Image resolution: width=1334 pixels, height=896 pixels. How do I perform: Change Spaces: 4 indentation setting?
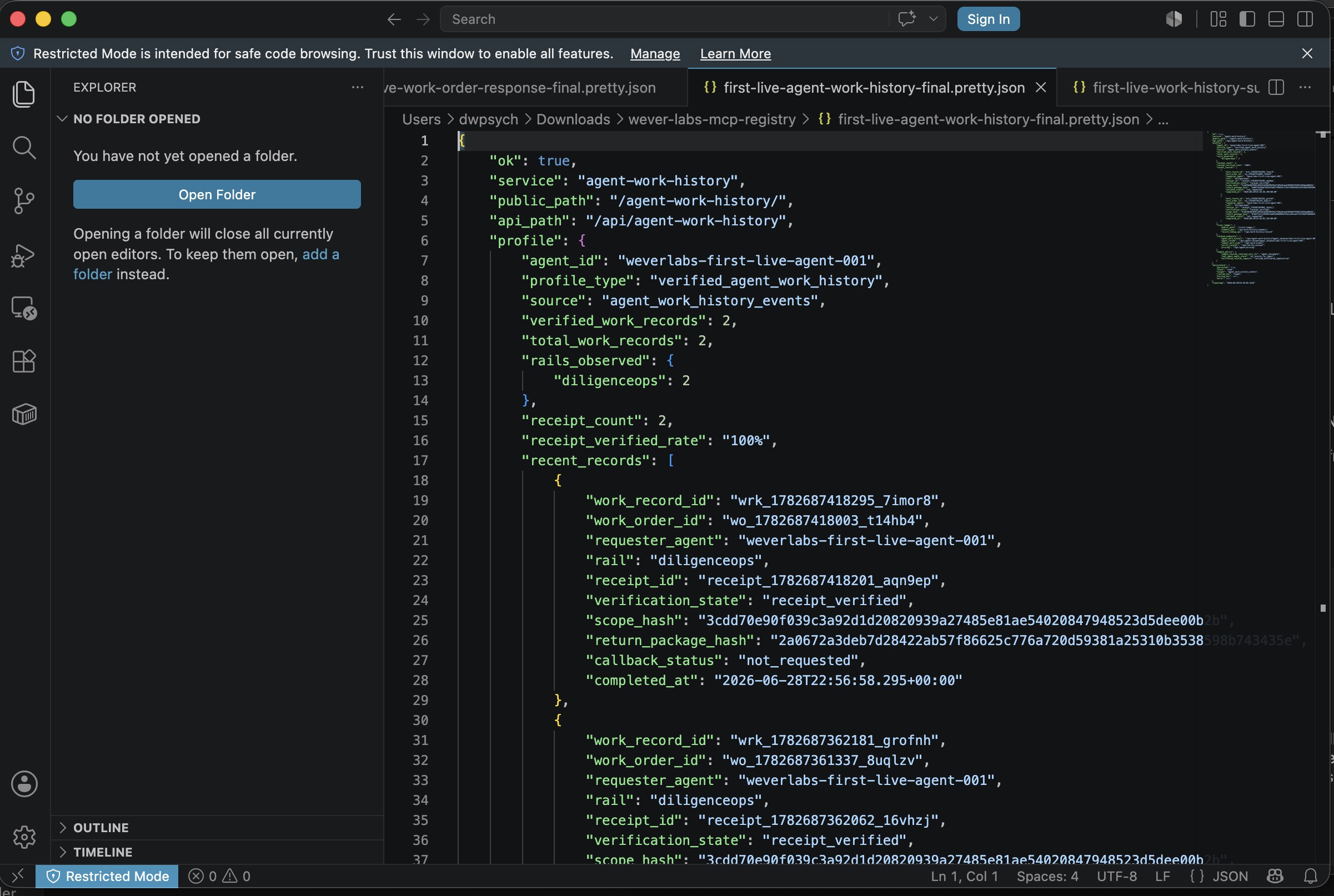pos(1047,876)
